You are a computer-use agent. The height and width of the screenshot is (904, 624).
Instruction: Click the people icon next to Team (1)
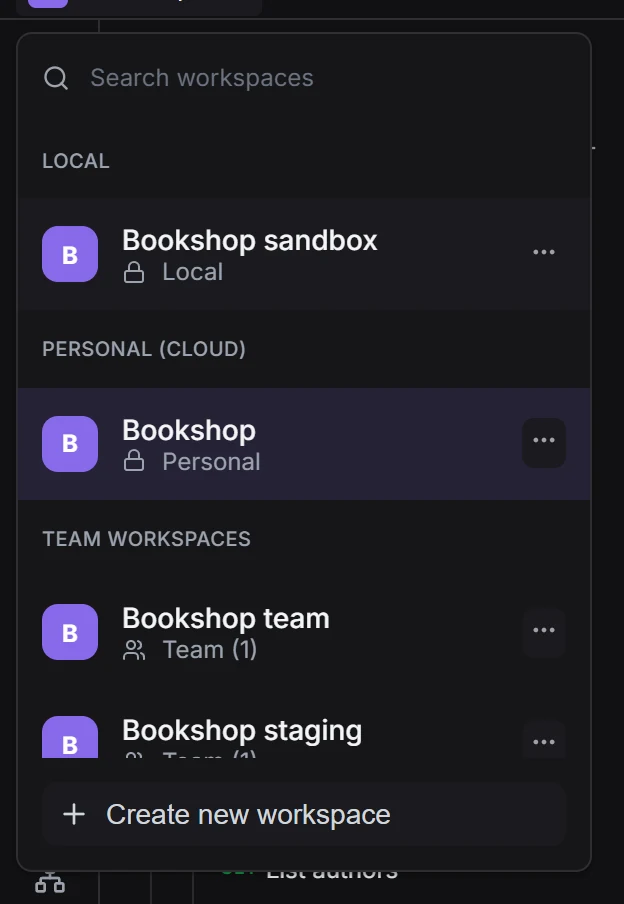[x=134, y=651]
